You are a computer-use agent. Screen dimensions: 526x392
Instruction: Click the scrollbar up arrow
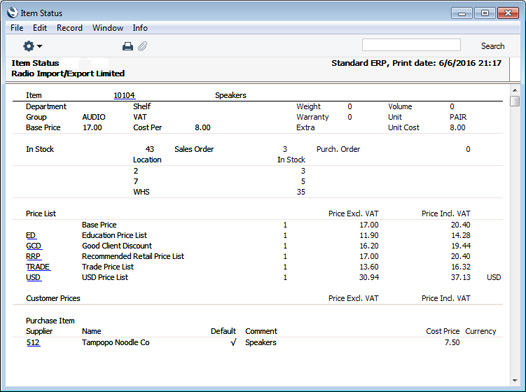[x=515, y=90]
